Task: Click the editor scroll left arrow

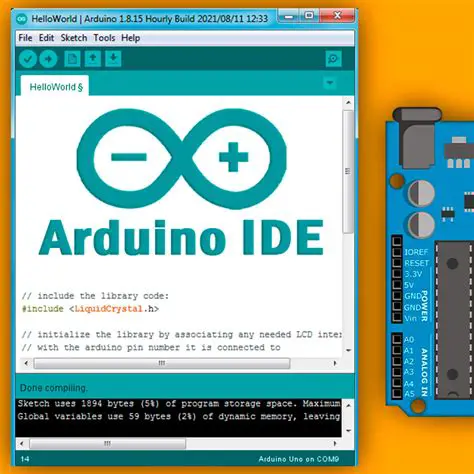Action: click(26, 363)
